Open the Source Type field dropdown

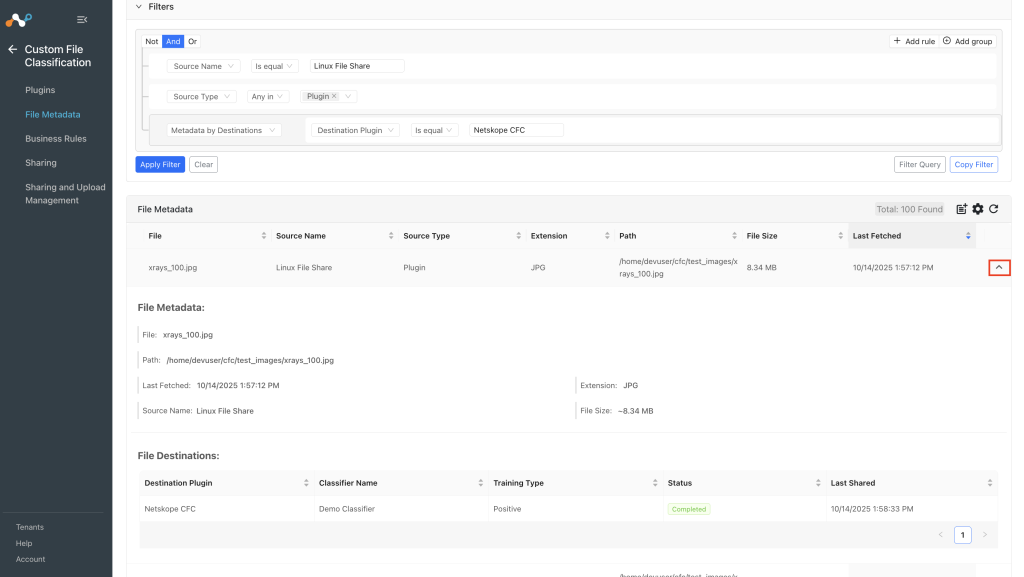click(202, 97)
